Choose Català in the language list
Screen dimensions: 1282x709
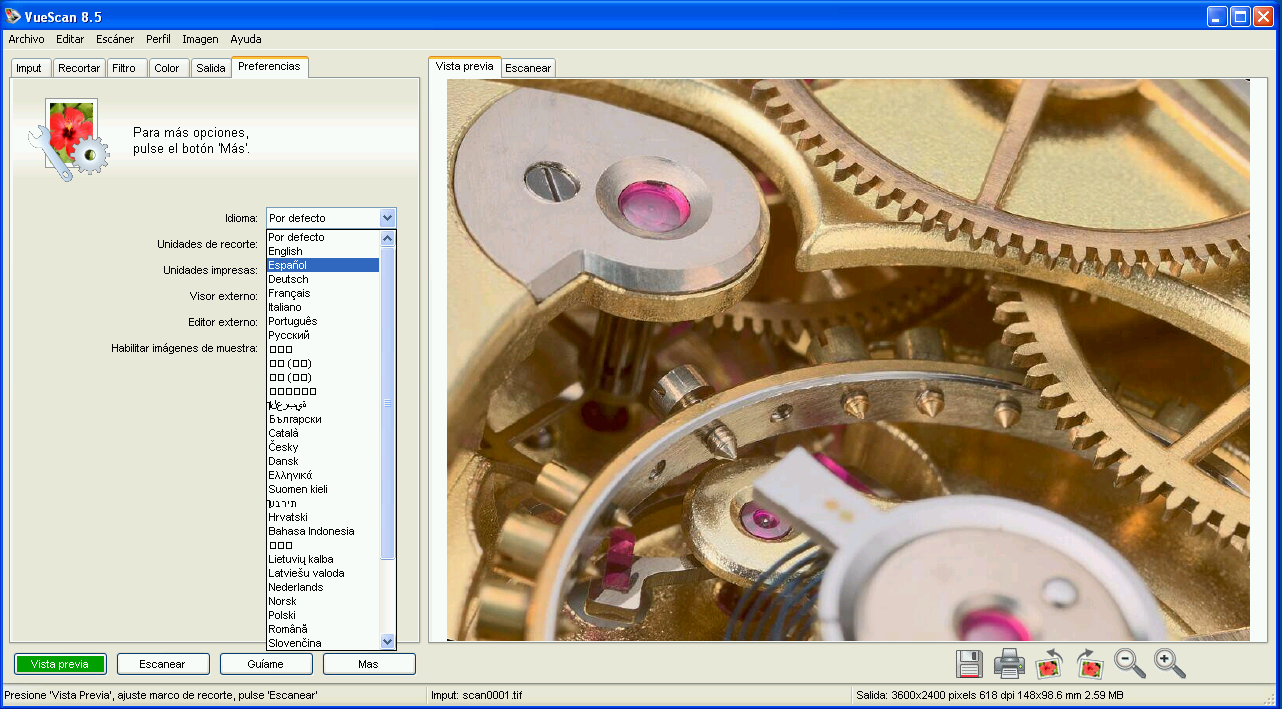coord(323,433)
